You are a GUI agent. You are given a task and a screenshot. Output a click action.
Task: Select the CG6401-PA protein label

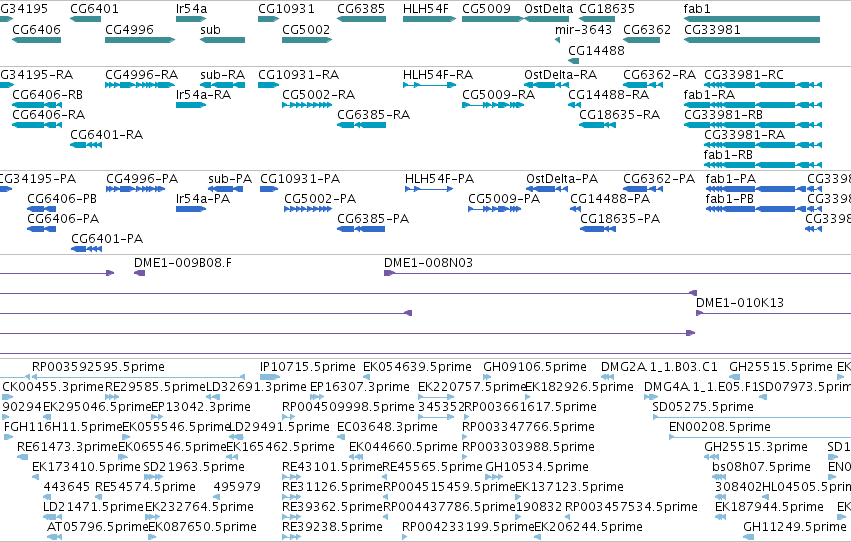coord(107,239)
